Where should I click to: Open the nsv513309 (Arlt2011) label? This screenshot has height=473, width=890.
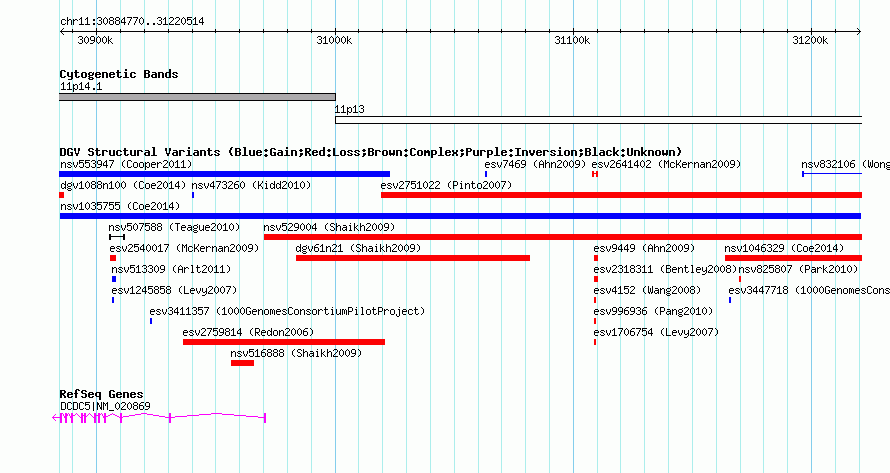tap(171, 269)
